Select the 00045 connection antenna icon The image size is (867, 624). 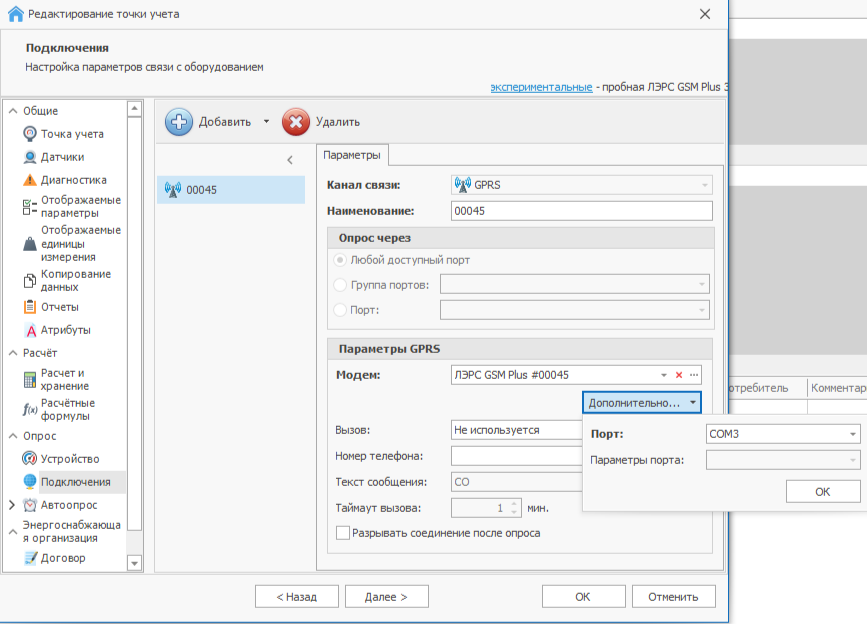click(x=173, y=190)
